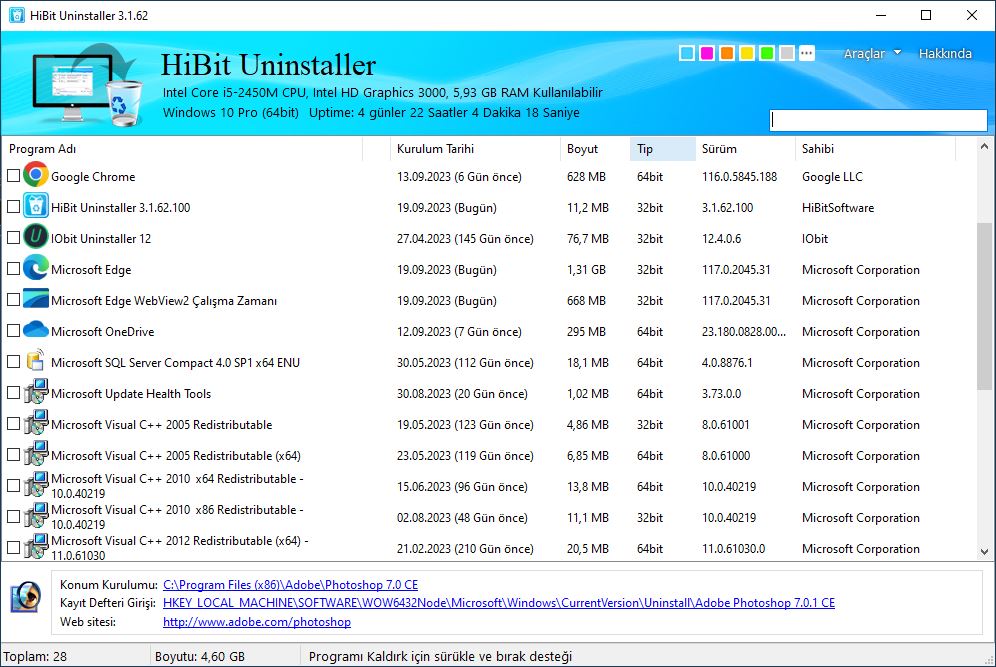The height and width of the screenshot is (667, 996).
Task: Click the HiBit Uninstaller title bar icon
Action: (17, 15)
